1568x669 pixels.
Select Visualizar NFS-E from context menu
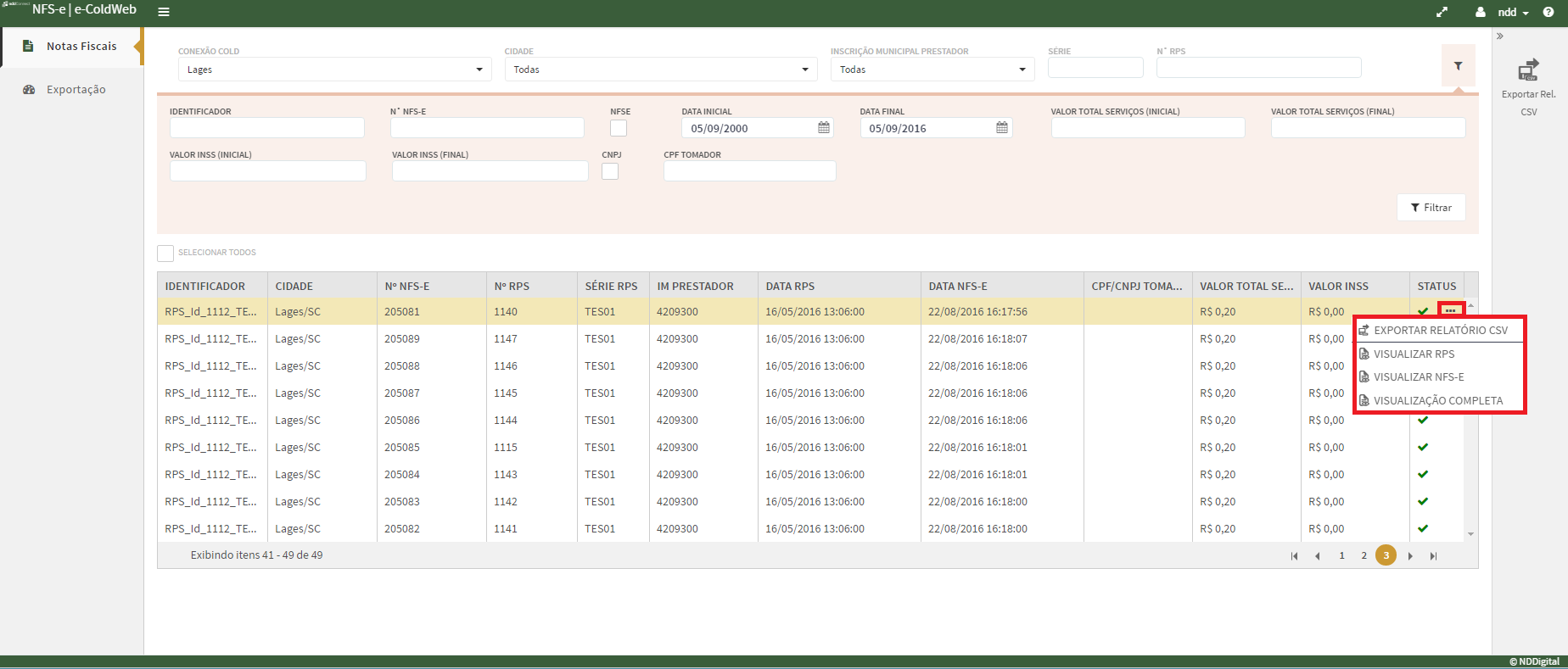pyautogui.click(x=1419, y=377)
